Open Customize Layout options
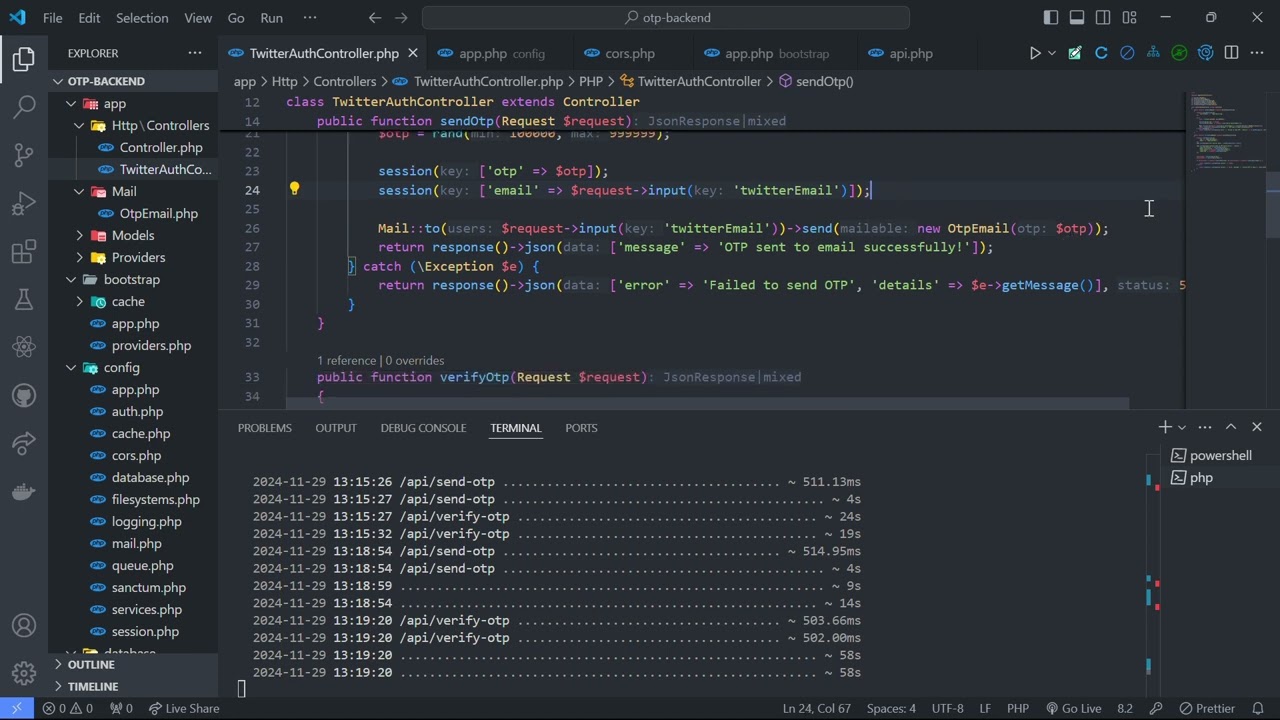Image resolution: width=1280 pixels, height=720 pixels. click(1129, 17)
